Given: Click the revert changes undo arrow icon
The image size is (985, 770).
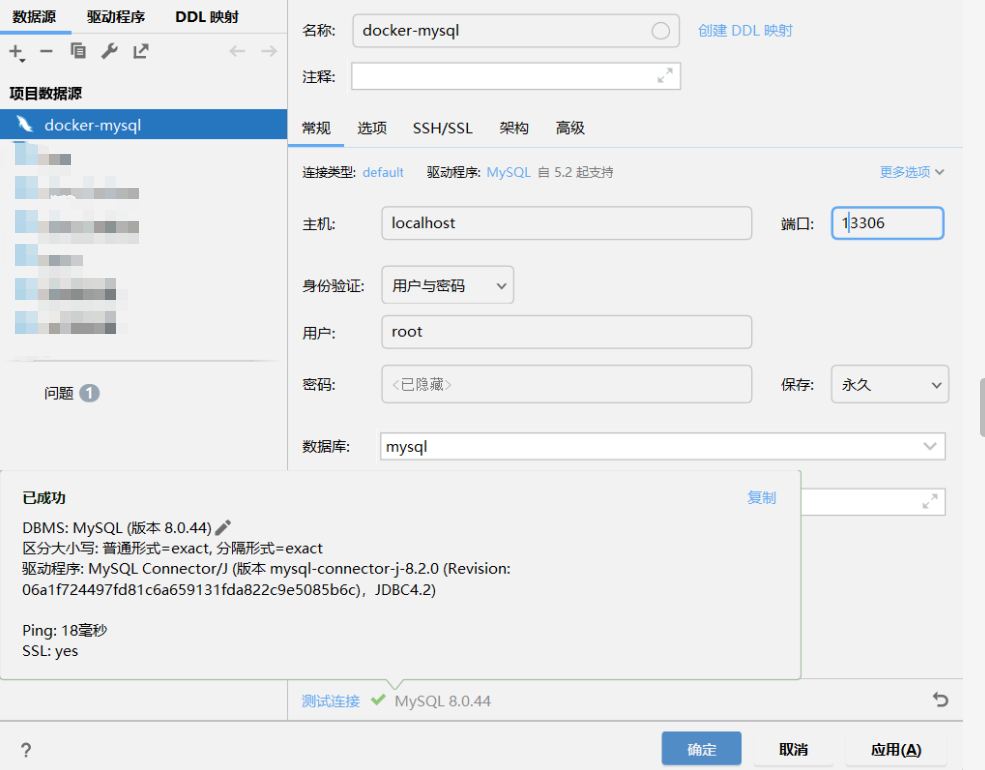Looking at the screenshot, I should pos(940,700).
